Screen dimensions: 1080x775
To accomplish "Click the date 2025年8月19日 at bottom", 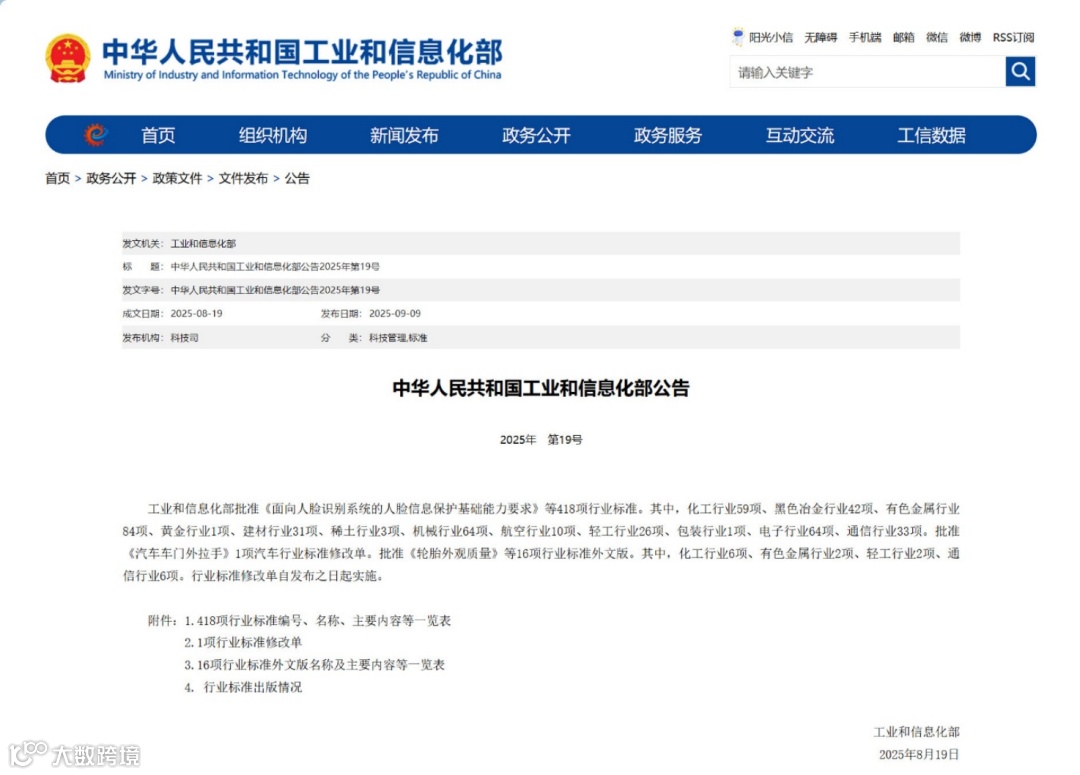I will [x=919, y=754].
